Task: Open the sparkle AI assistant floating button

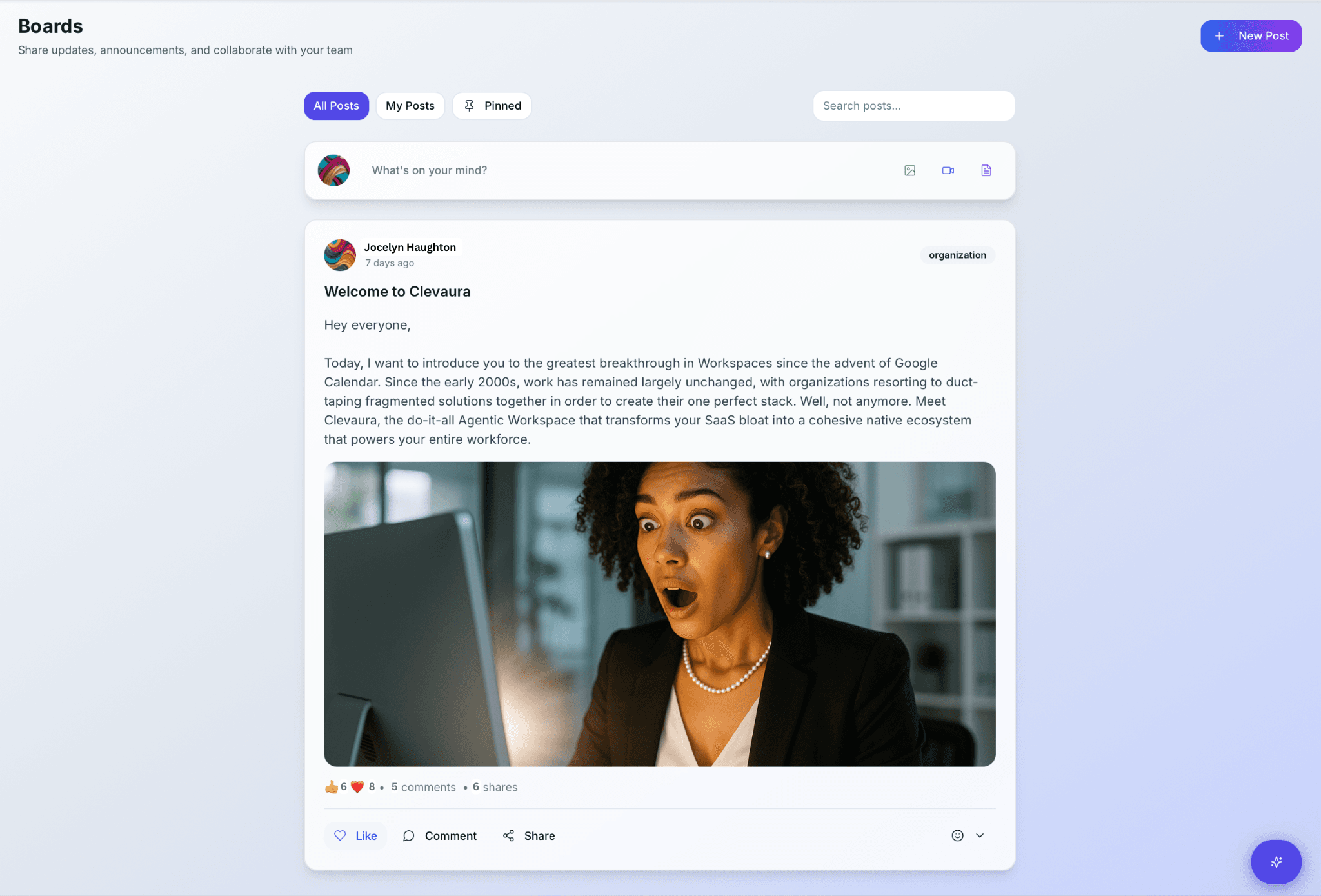Action: click(x=1276, y=861)
